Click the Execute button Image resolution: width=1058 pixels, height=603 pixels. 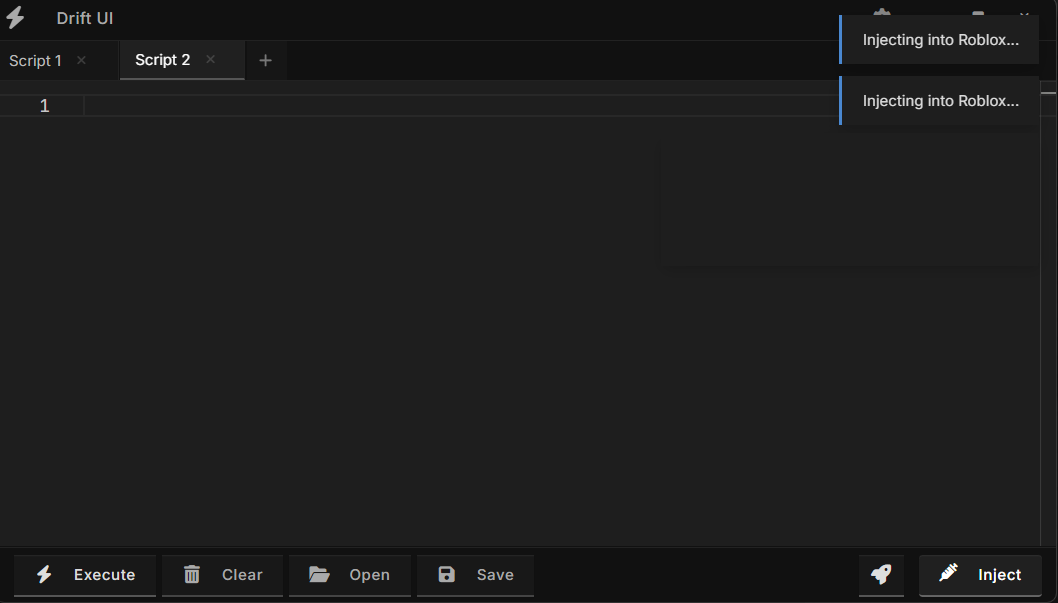click(85, 575)
